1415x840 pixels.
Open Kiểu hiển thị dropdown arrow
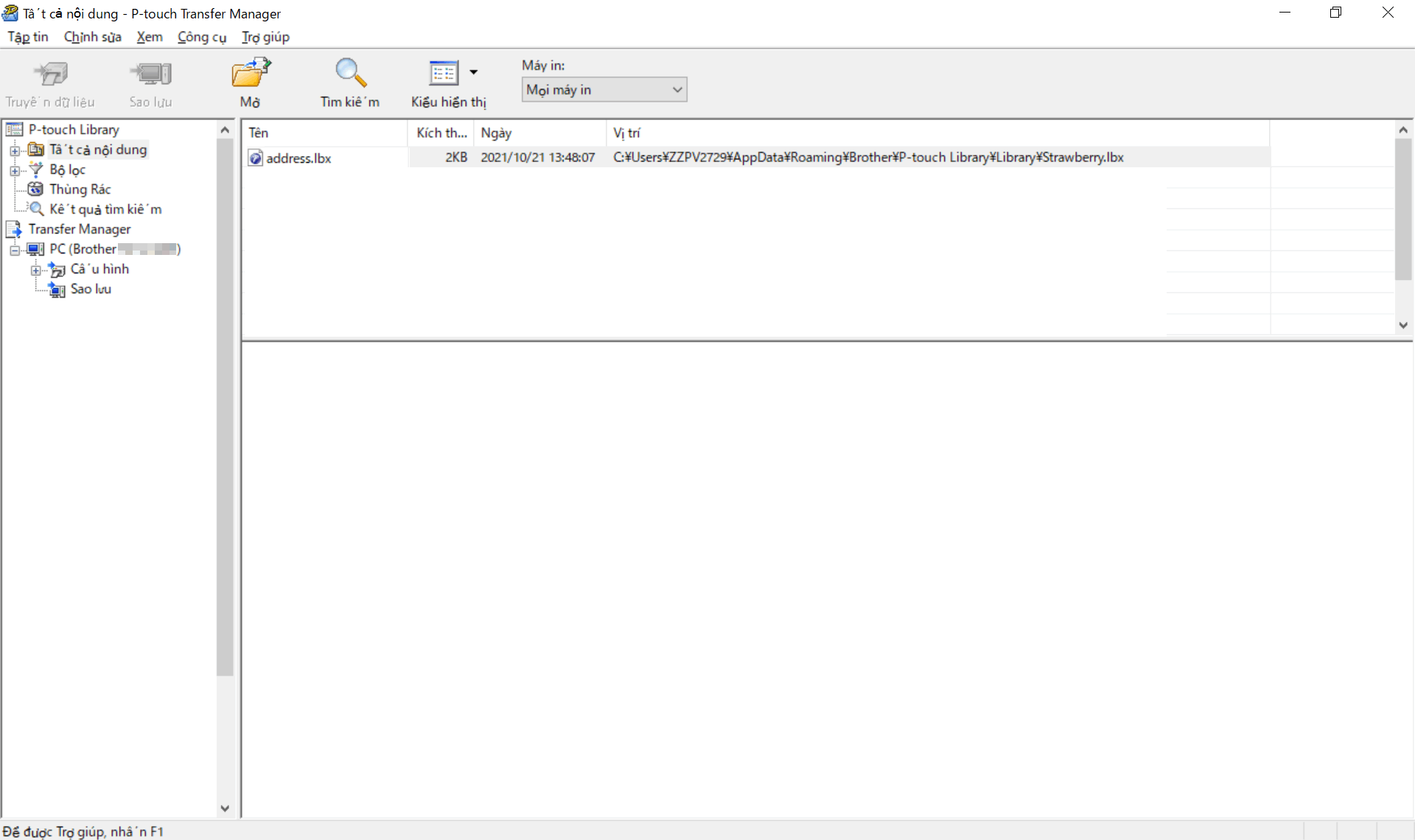474,72
